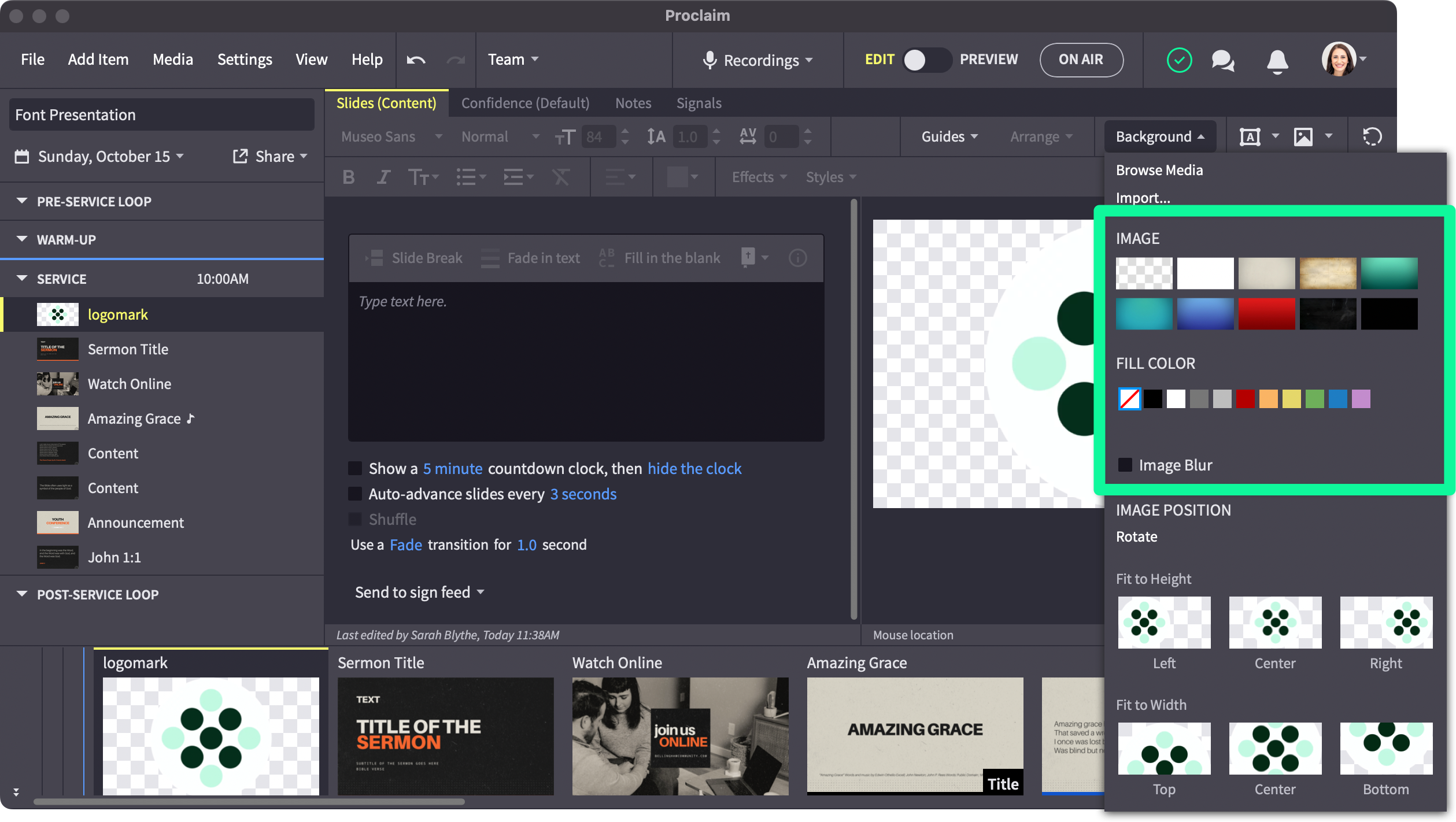Click the reset rotation arrow icon
The width and height of the screenshot is (1456, 822).
pyautogui.click(x=1372, y=137)
